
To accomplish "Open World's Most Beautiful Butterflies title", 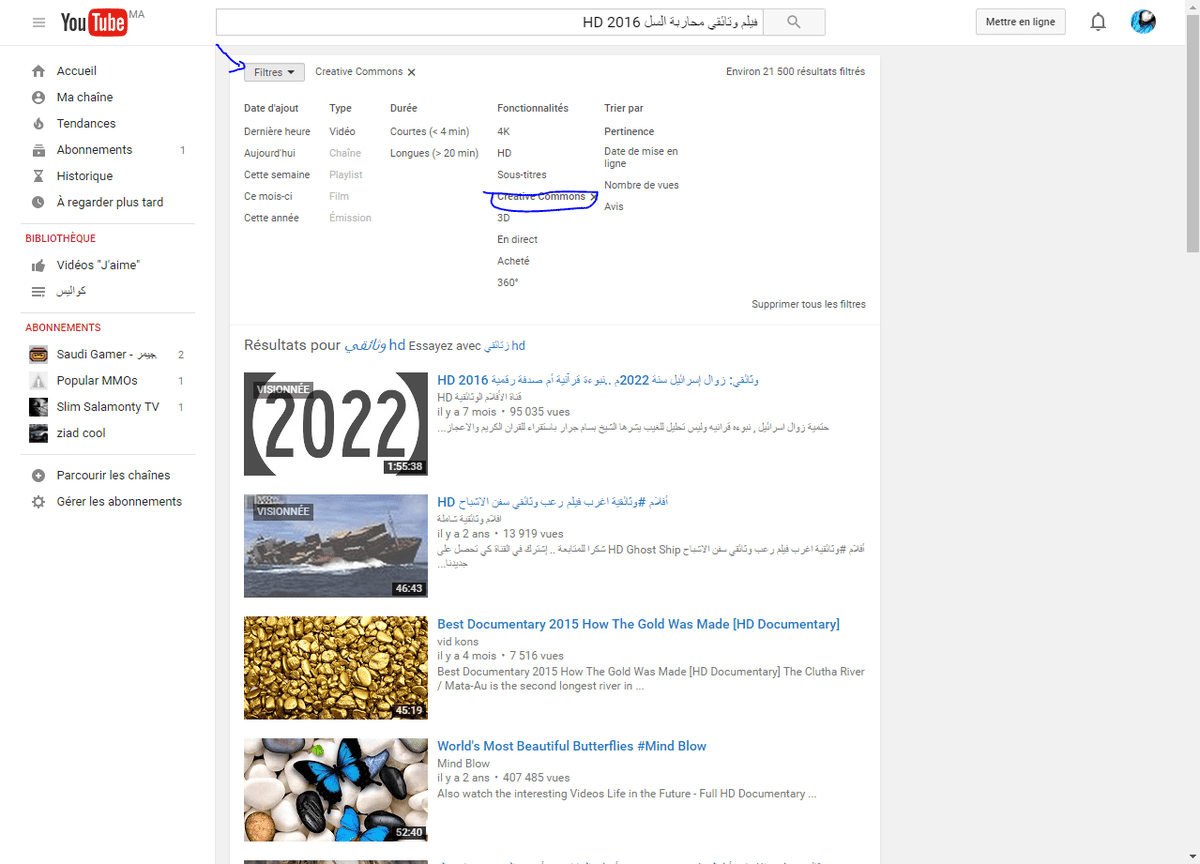I will [x=572, y=746].
